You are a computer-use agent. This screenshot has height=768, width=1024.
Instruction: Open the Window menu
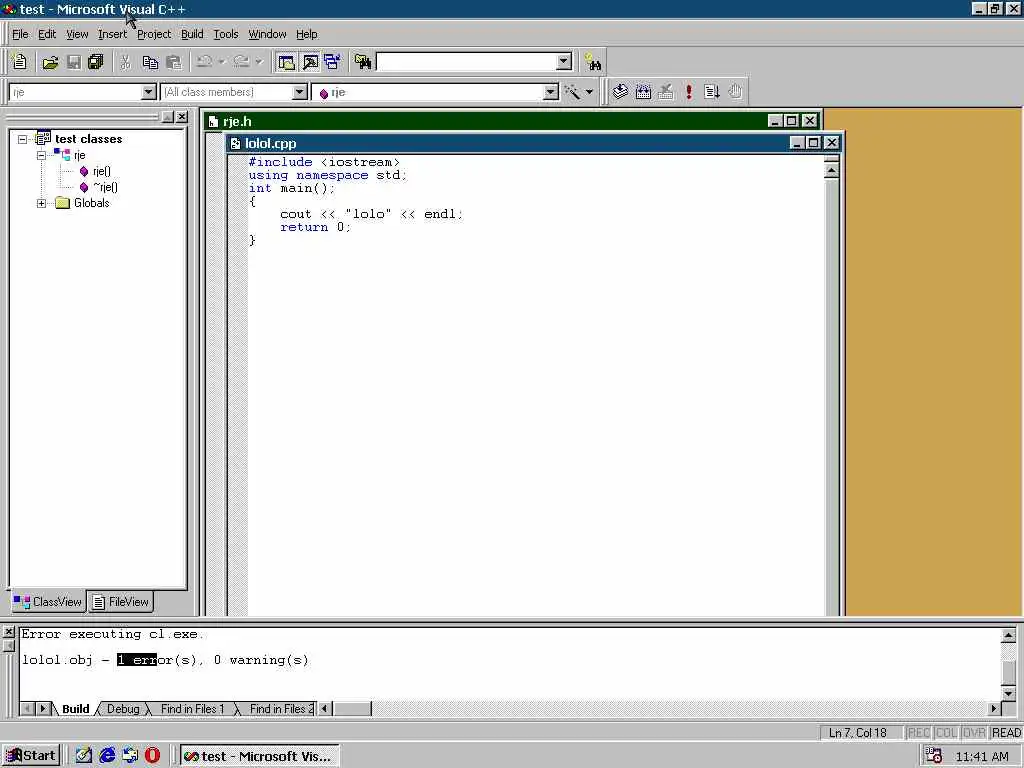(267, 34)
